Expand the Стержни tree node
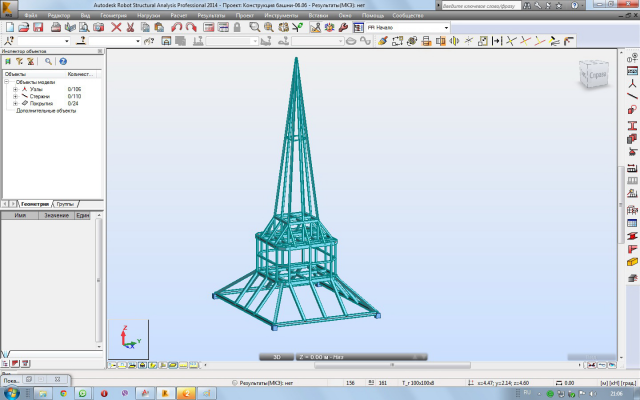The width and height of the screenshot is (640, 400). click(x=15, y=97)
